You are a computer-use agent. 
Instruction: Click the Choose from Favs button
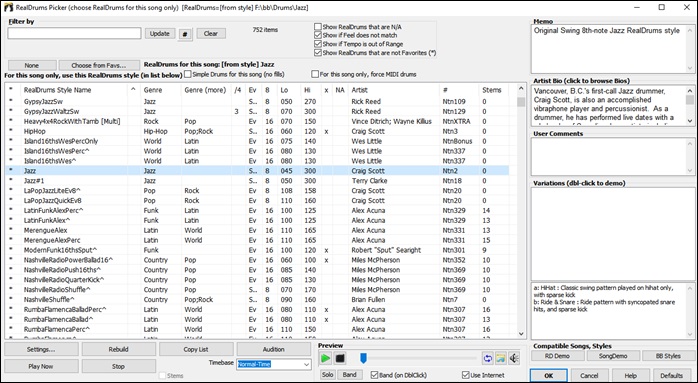tap(99, 65)
